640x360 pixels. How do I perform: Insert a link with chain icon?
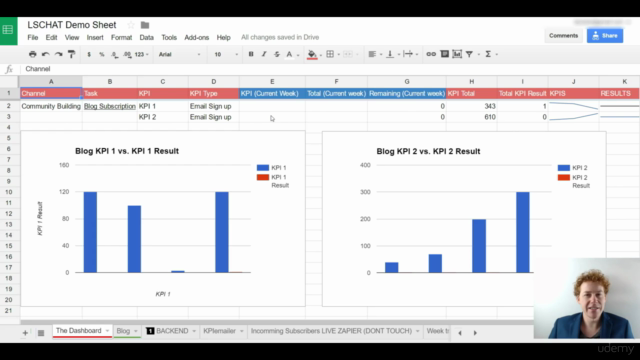pyautogui.click(x=431, y=54)
